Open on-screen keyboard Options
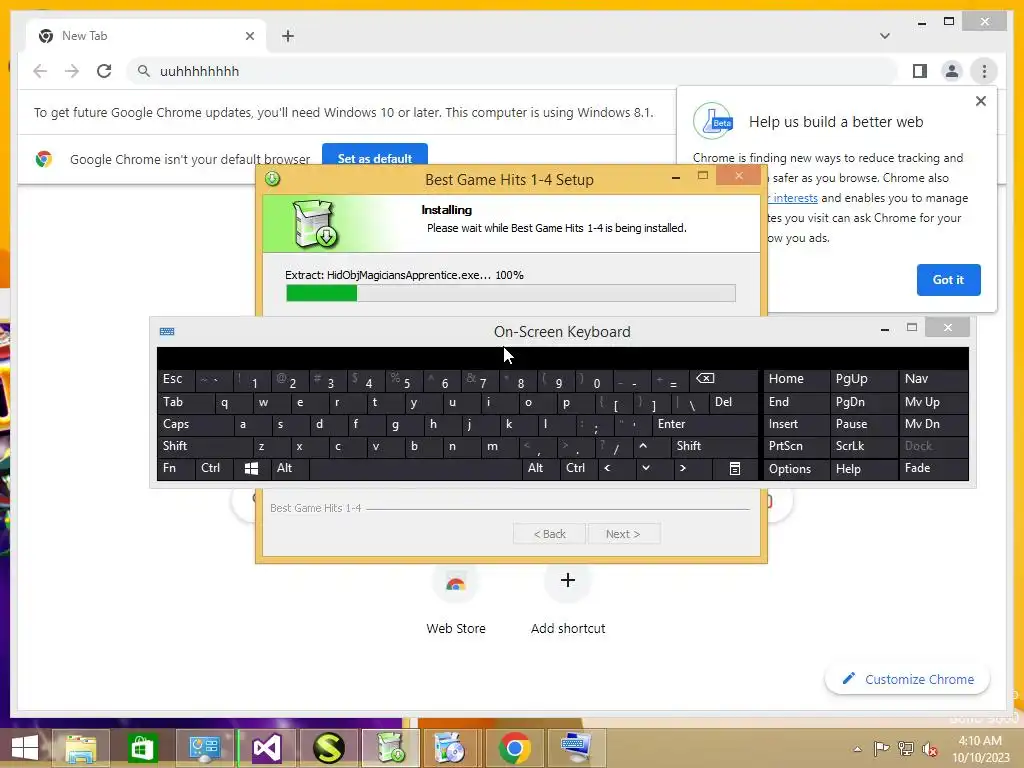The width and height of the screenshot is (1024, 768). coord(796,468)
